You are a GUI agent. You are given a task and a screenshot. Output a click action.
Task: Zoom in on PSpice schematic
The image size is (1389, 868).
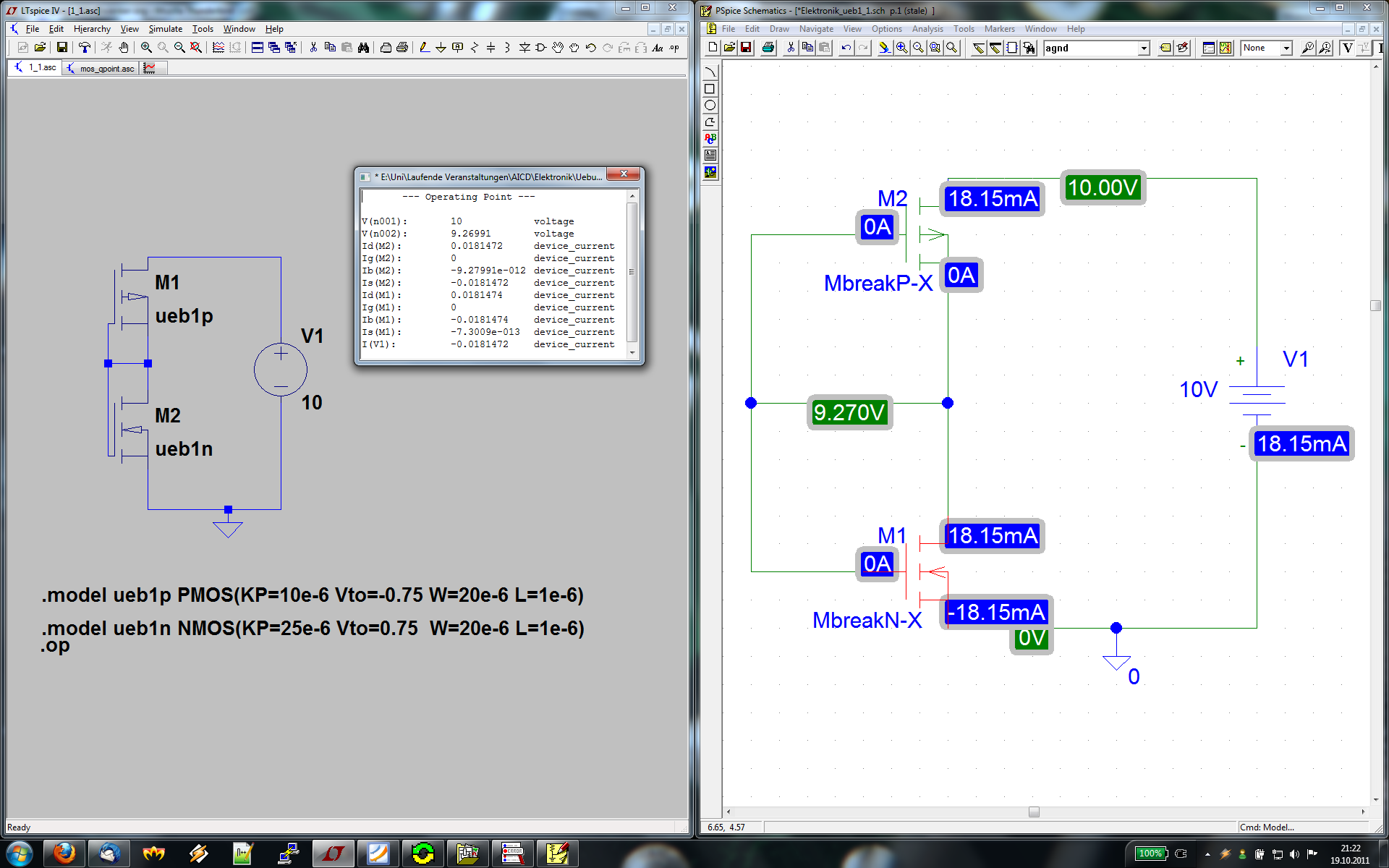pyautogui.click(x=902, y=48)
